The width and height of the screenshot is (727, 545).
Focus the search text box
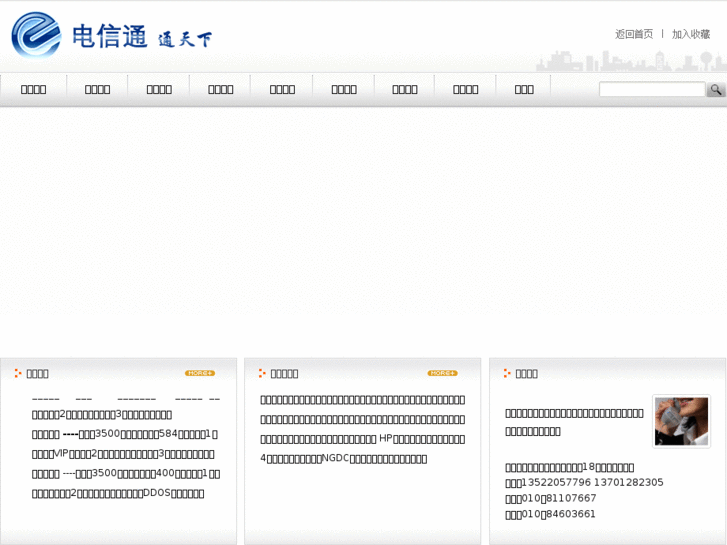point(652,90)
